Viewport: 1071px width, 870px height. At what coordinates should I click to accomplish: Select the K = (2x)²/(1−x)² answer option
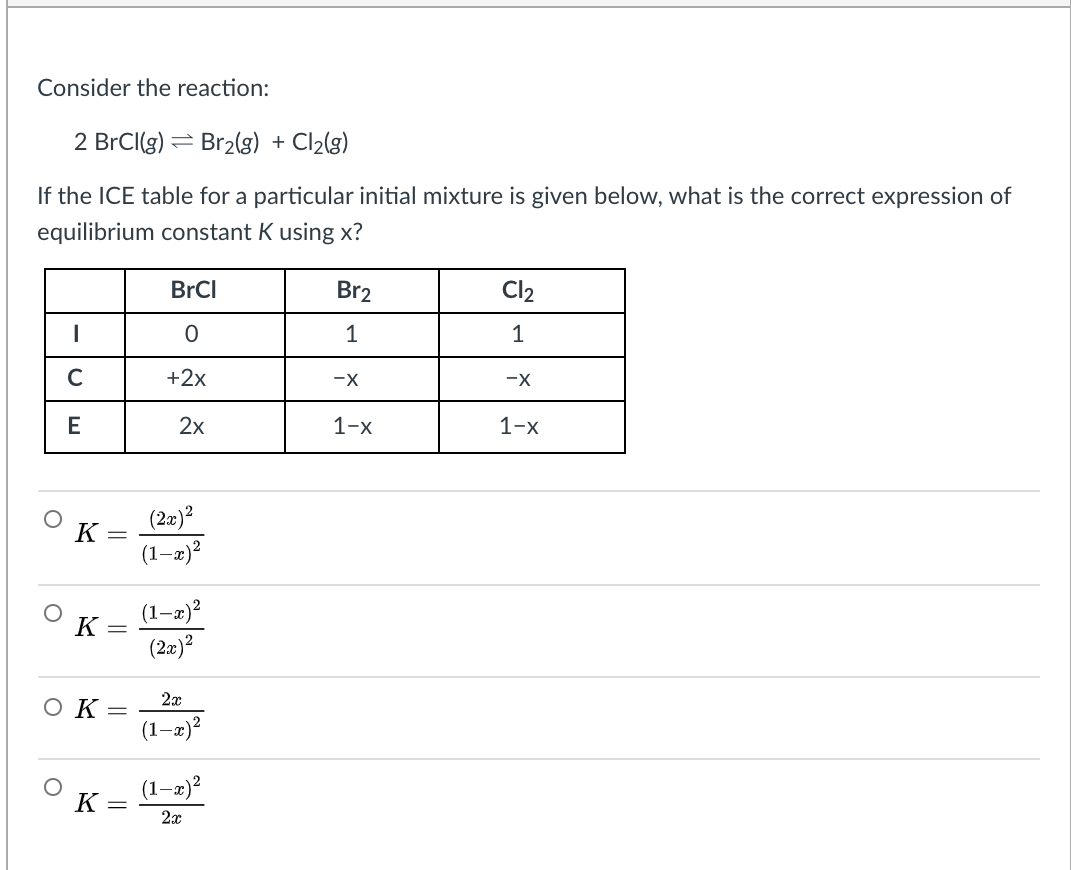click(x=52, y=517)
